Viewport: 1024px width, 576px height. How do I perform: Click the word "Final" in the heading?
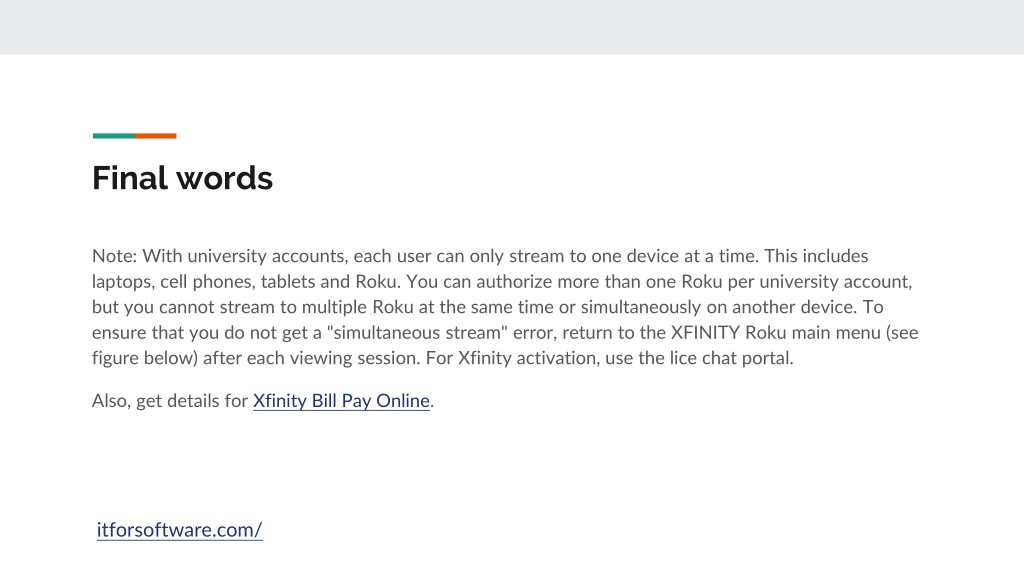(x=130, y=178)
